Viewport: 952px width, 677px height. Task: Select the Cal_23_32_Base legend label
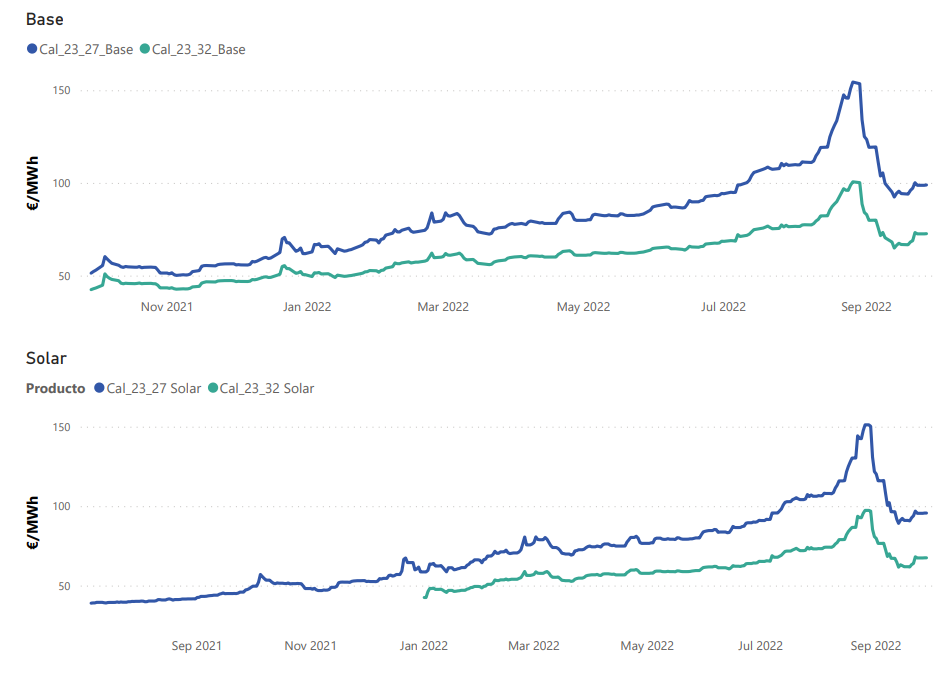(198, 49)
